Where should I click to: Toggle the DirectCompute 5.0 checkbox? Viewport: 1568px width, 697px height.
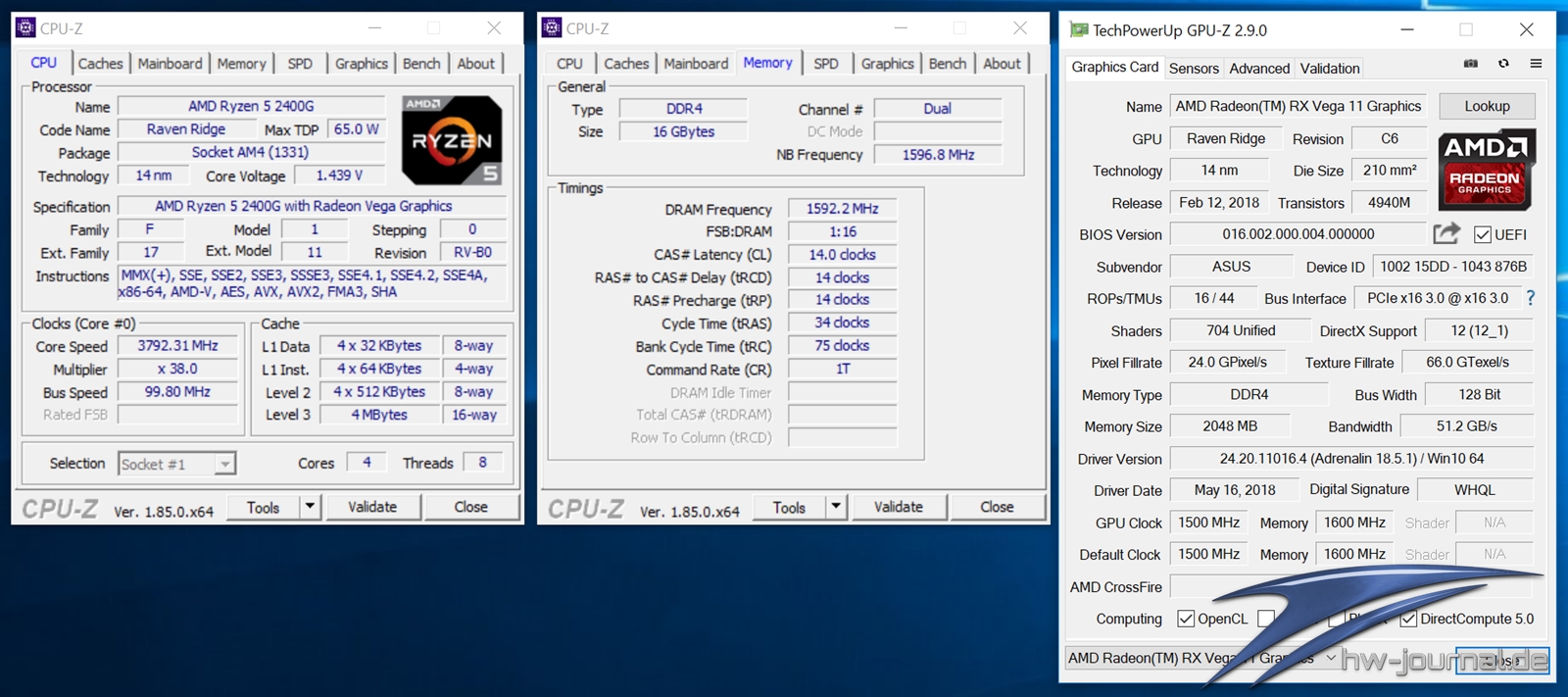(x=1408, y=619)
